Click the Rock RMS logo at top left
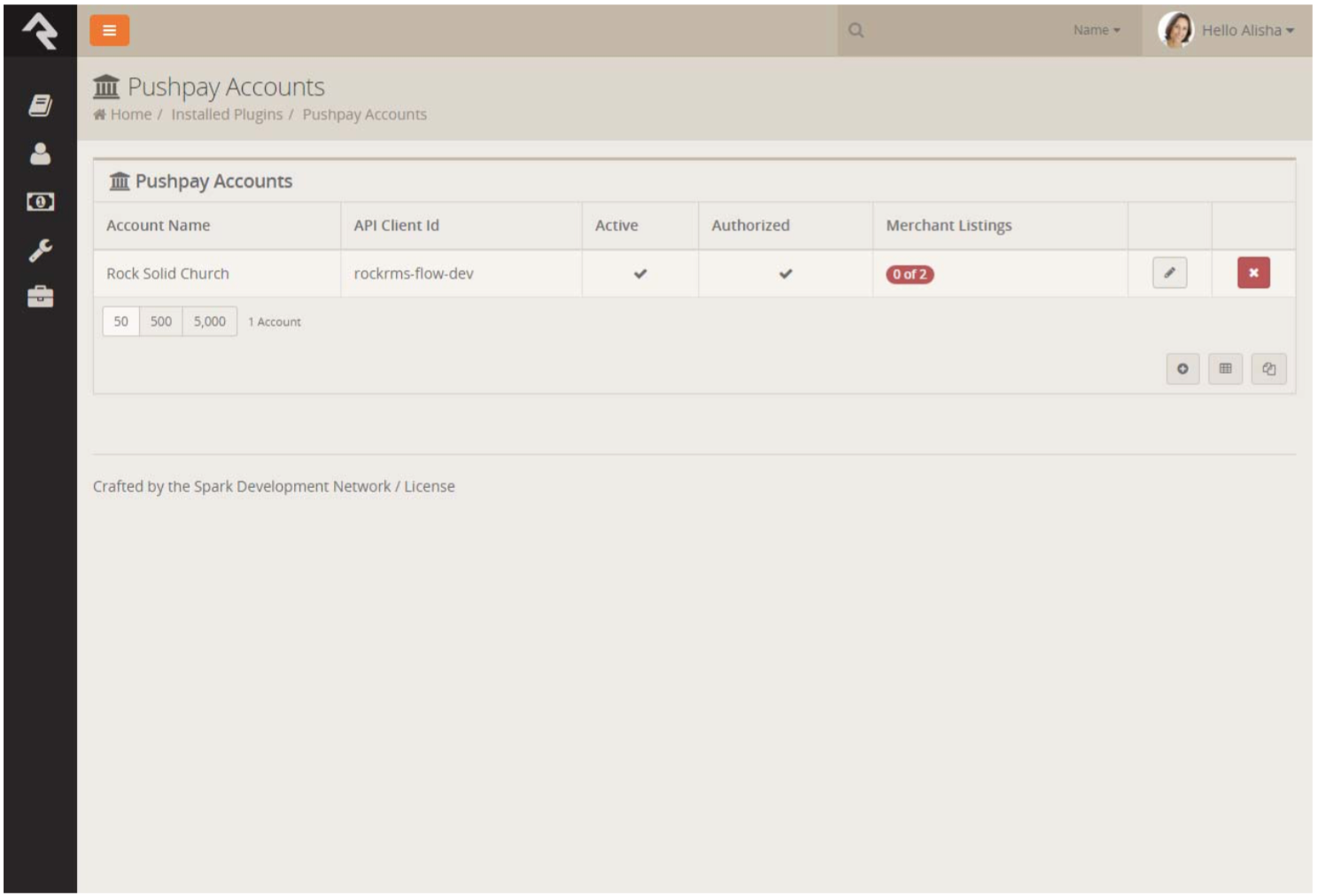This screenshot has width=1318, height=896. [x=37, y=29]
